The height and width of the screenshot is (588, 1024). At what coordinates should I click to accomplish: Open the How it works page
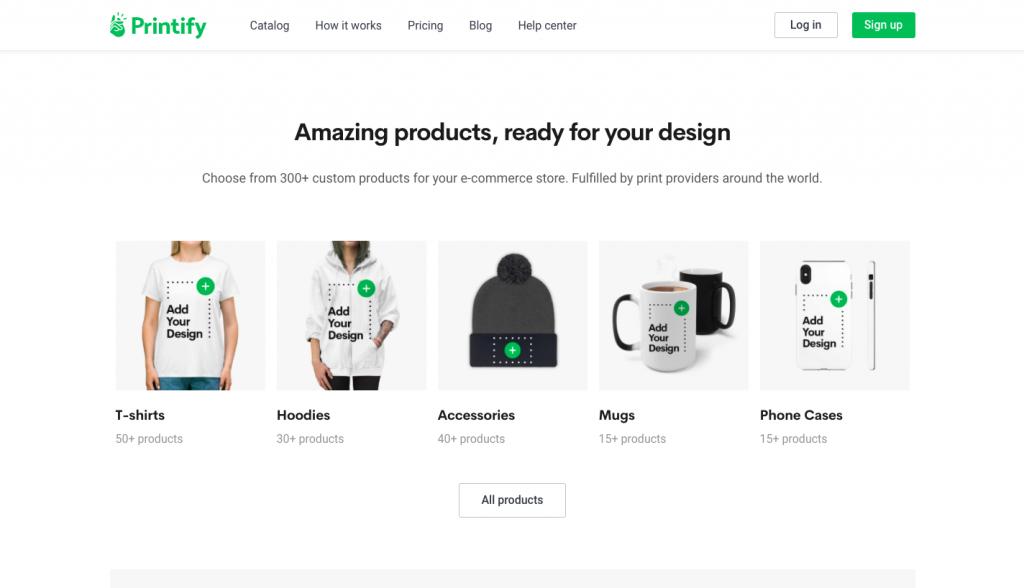coord(348,25)
